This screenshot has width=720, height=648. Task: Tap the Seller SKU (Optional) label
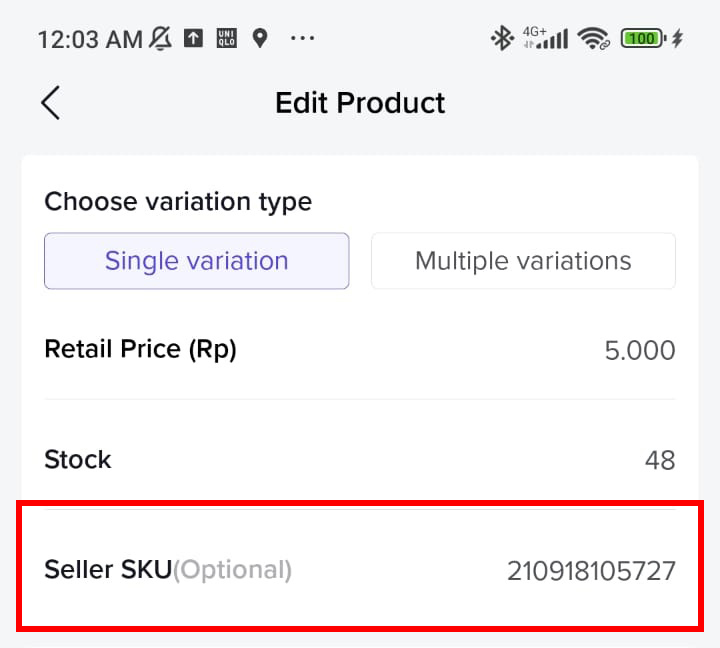[x=168, y=570]
